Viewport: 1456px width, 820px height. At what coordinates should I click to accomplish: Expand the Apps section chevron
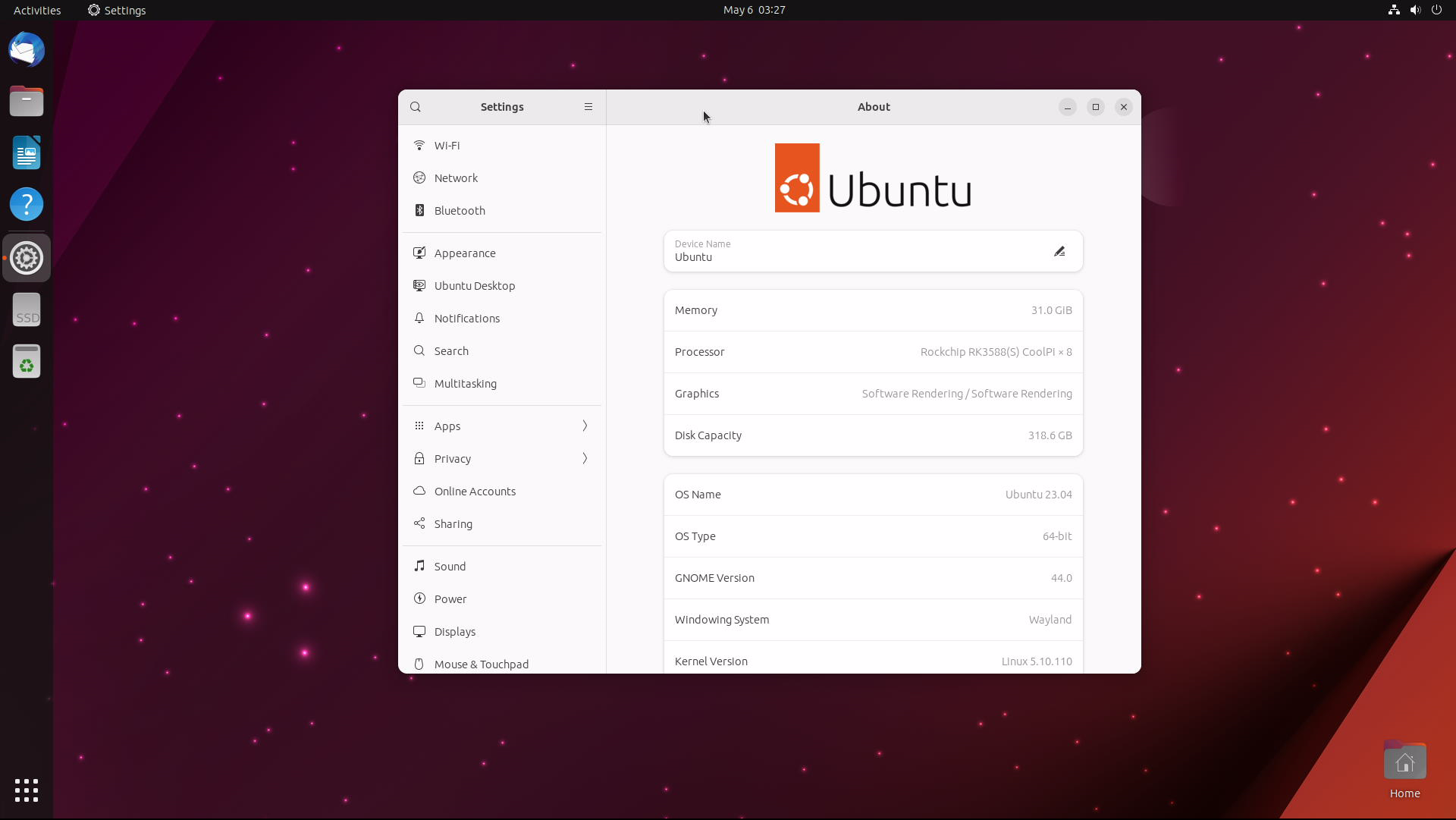585,426
